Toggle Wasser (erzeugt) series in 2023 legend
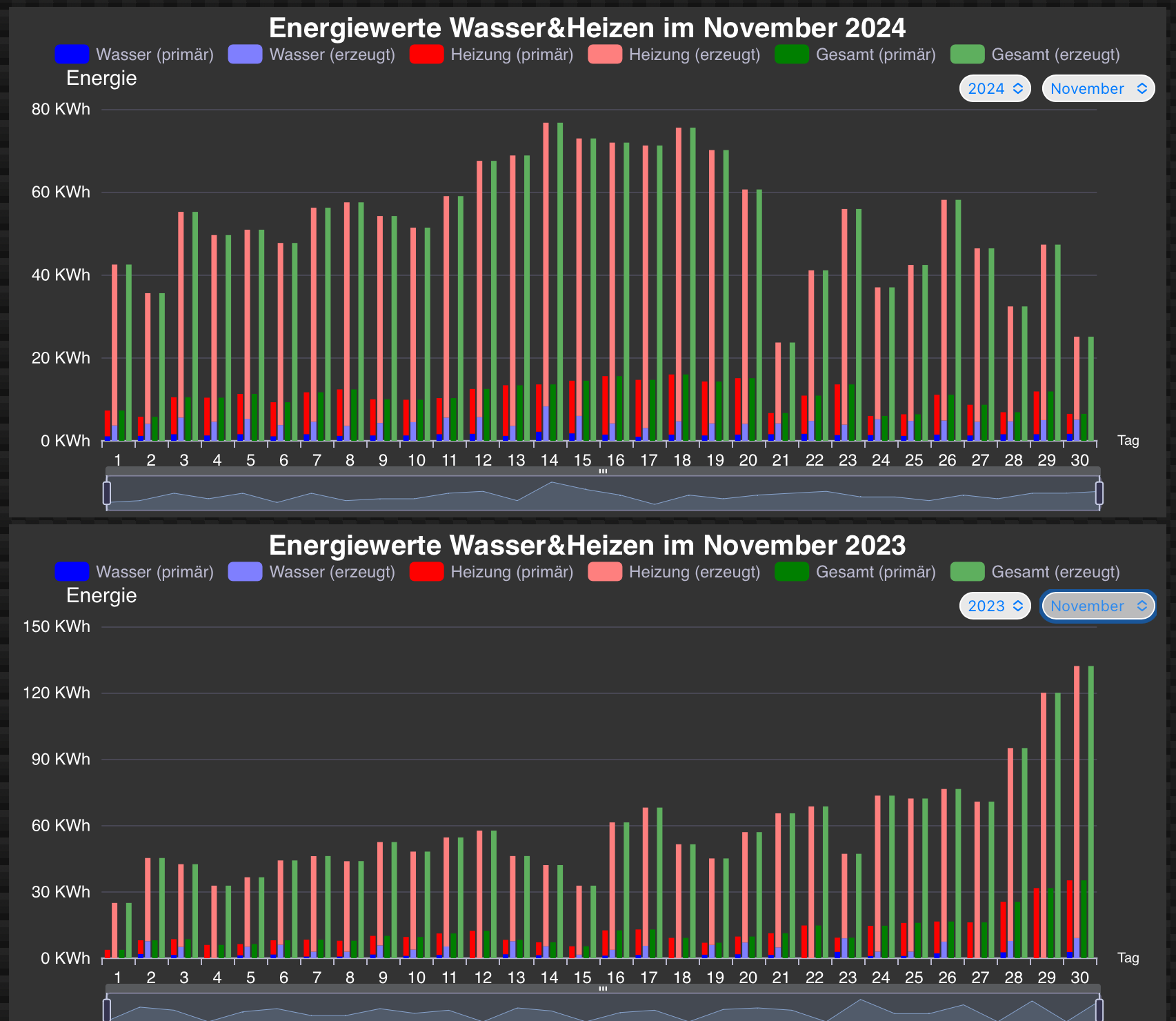The height and width of the screenshot is (1021, 1176). pos(312,572)
